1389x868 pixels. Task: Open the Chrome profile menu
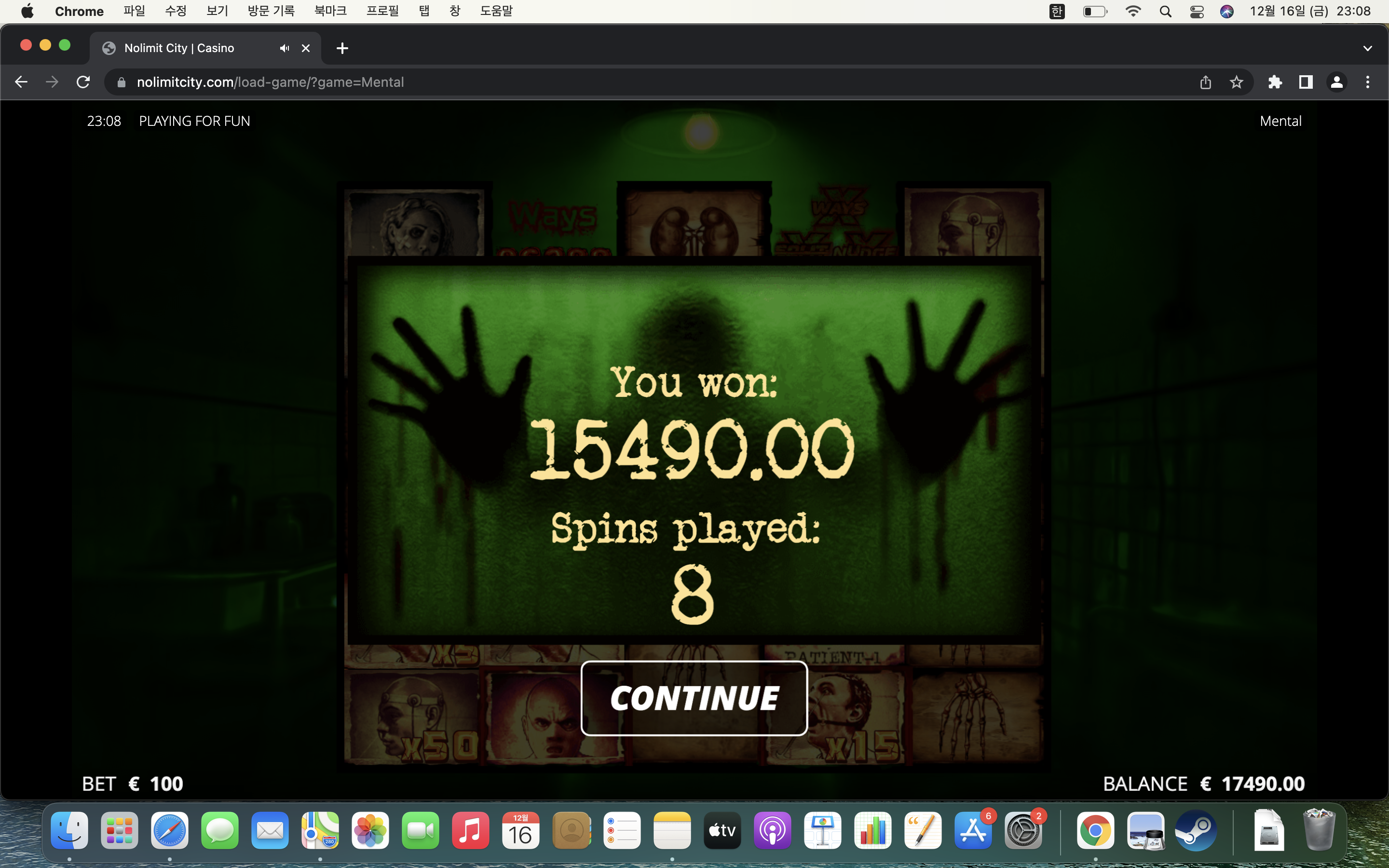[x=1337, y=82]
